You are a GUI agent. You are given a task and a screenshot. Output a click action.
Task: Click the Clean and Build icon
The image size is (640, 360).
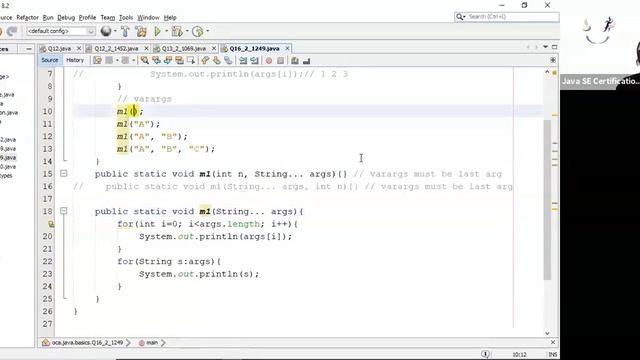(x=141, y=31)
